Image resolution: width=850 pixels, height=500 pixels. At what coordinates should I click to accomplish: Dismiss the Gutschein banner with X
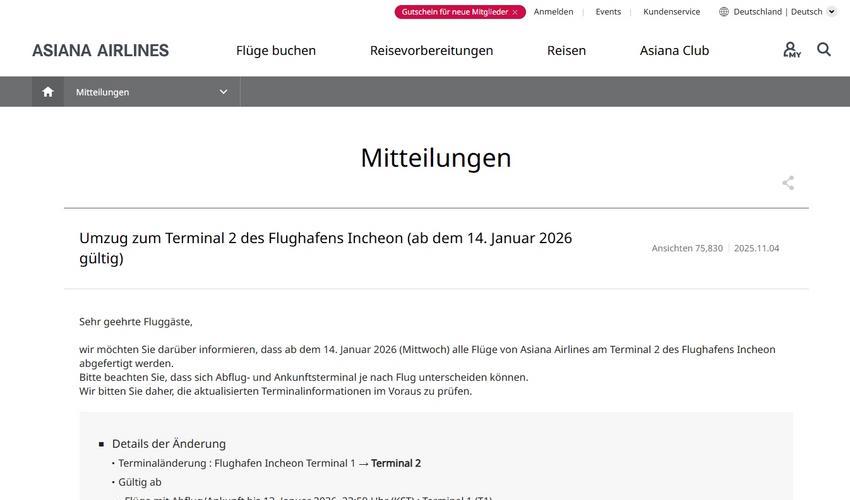(515, 12)
